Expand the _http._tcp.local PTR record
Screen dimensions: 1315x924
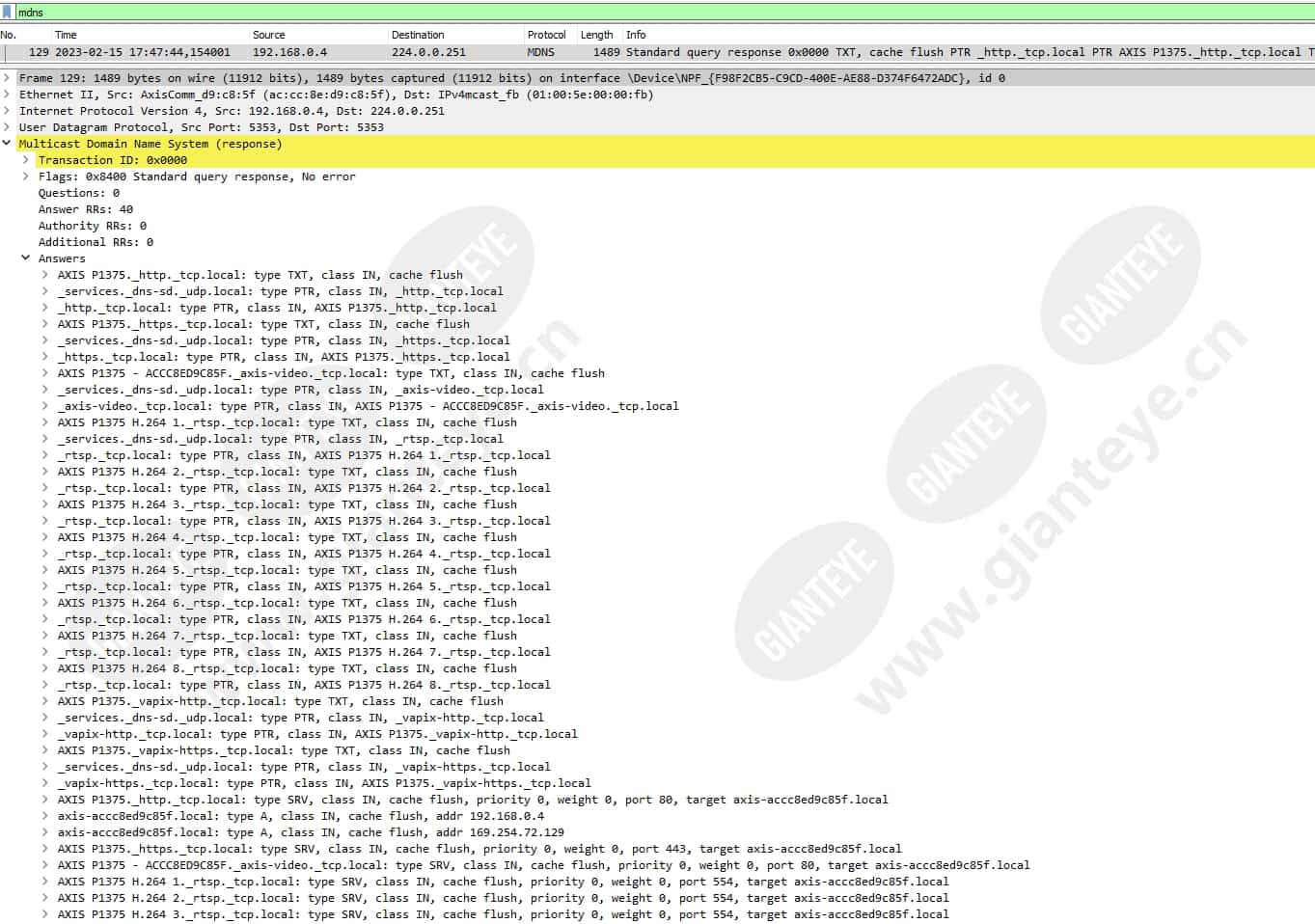point(45,308)
